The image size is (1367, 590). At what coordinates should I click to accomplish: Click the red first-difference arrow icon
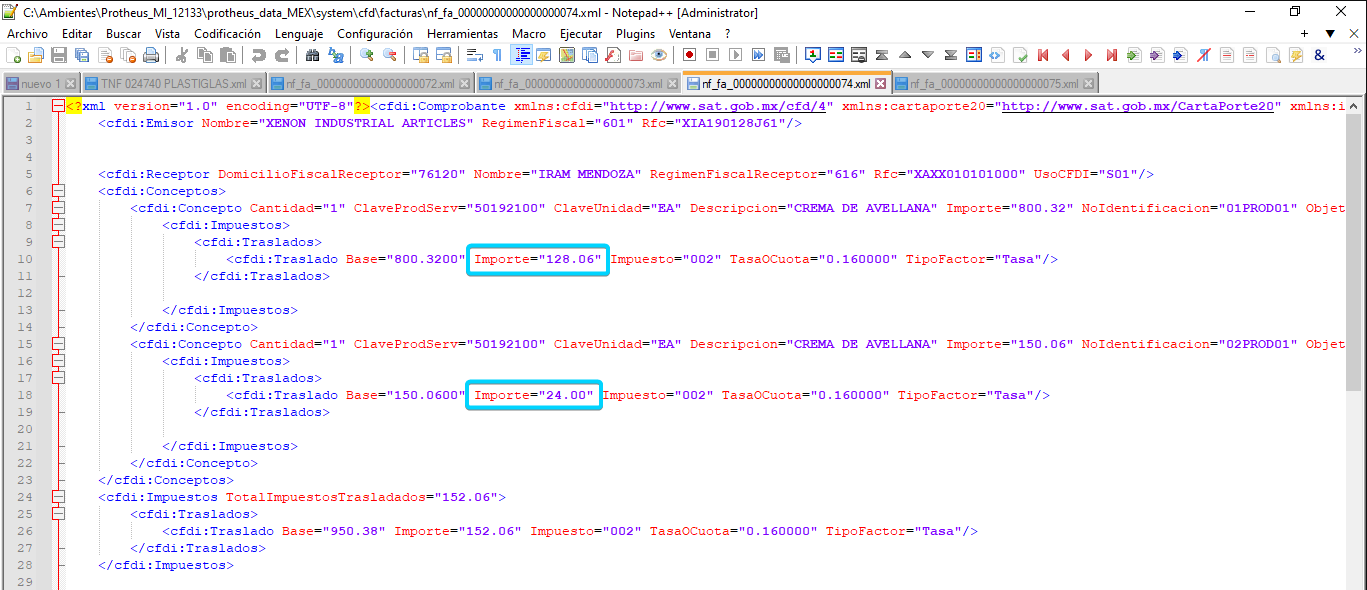point(1043,55)
